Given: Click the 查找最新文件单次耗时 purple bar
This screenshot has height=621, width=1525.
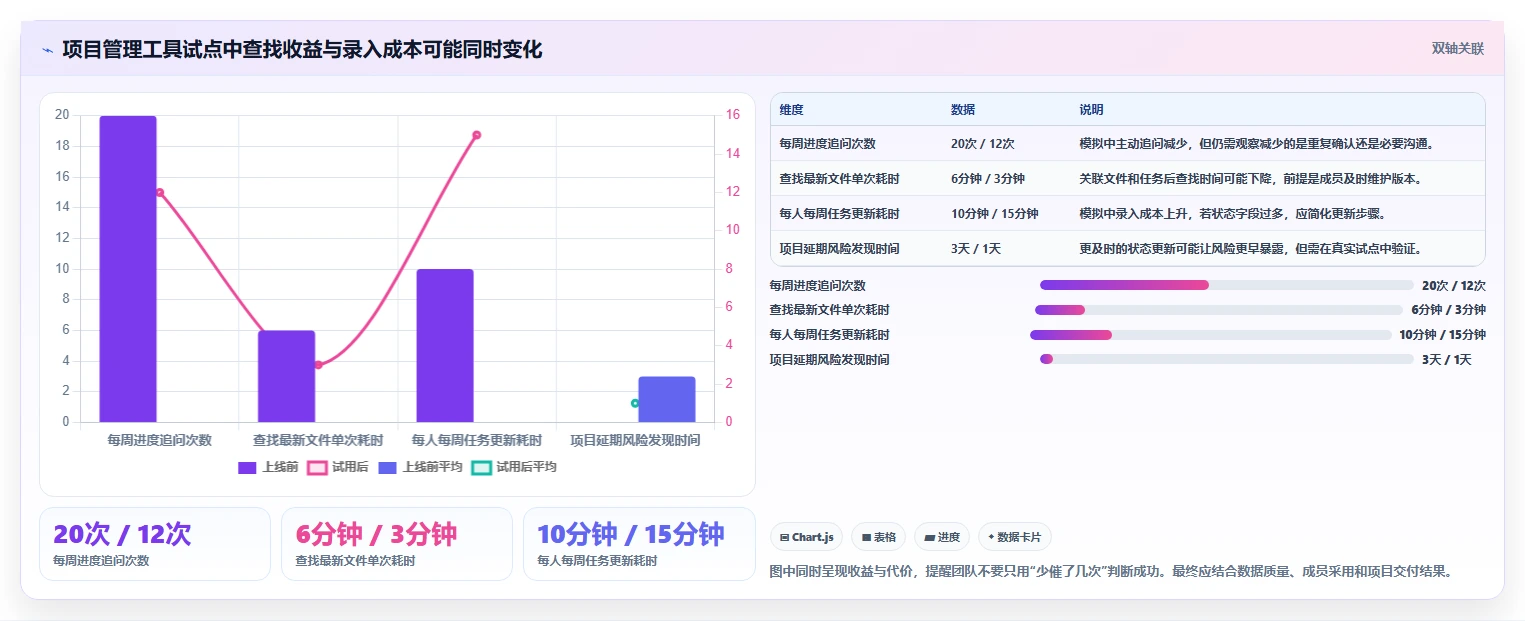Looking at the screenshot, I should point(286,376).
